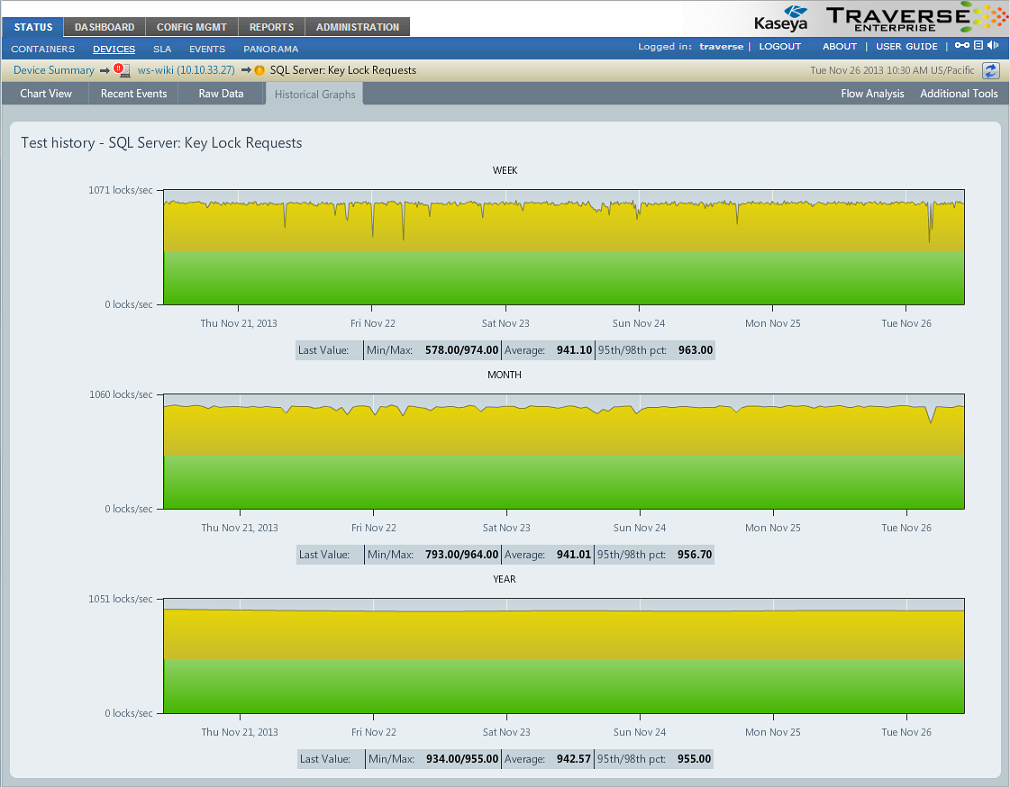This screenshot has height=787, width=1010.
Task: Open the Additional Tools menu
Action: [958, 94]
